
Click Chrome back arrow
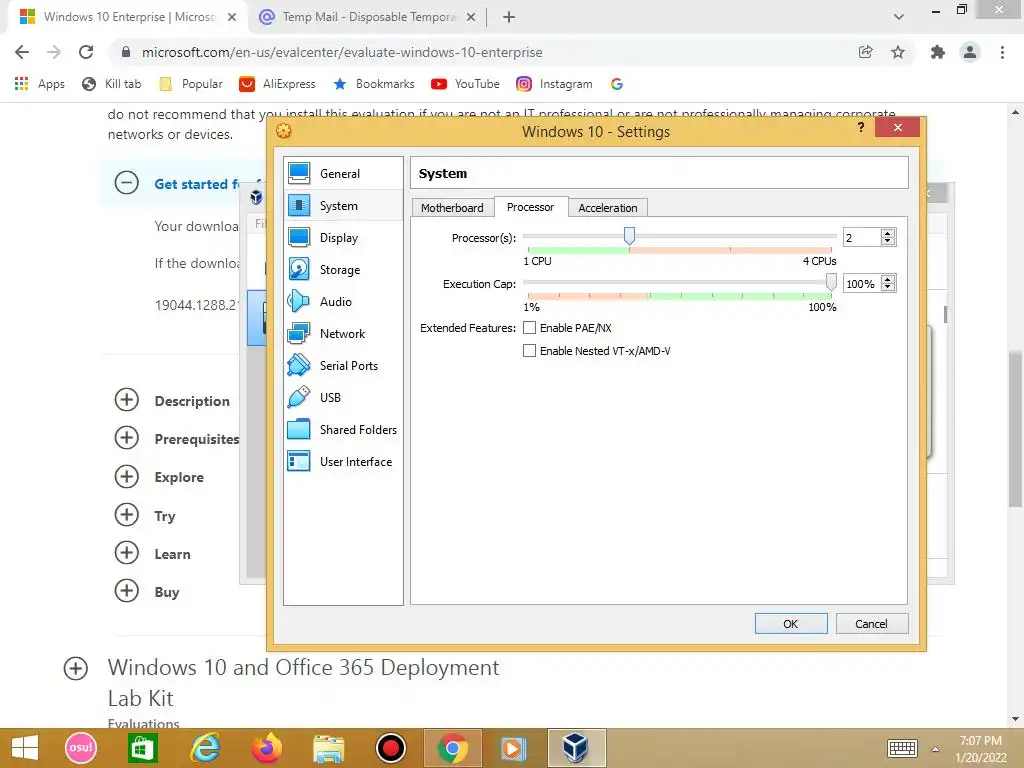(x=22, y=52)
